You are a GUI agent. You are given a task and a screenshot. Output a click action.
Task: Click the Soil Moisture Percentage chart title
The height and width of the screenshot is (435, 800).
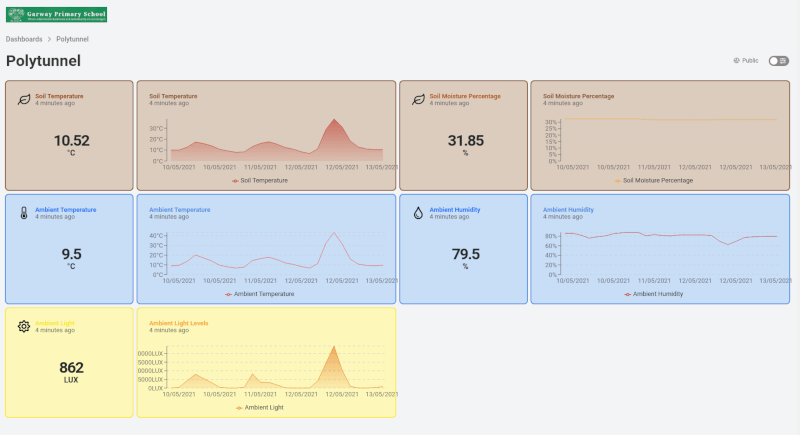point(579,96)
